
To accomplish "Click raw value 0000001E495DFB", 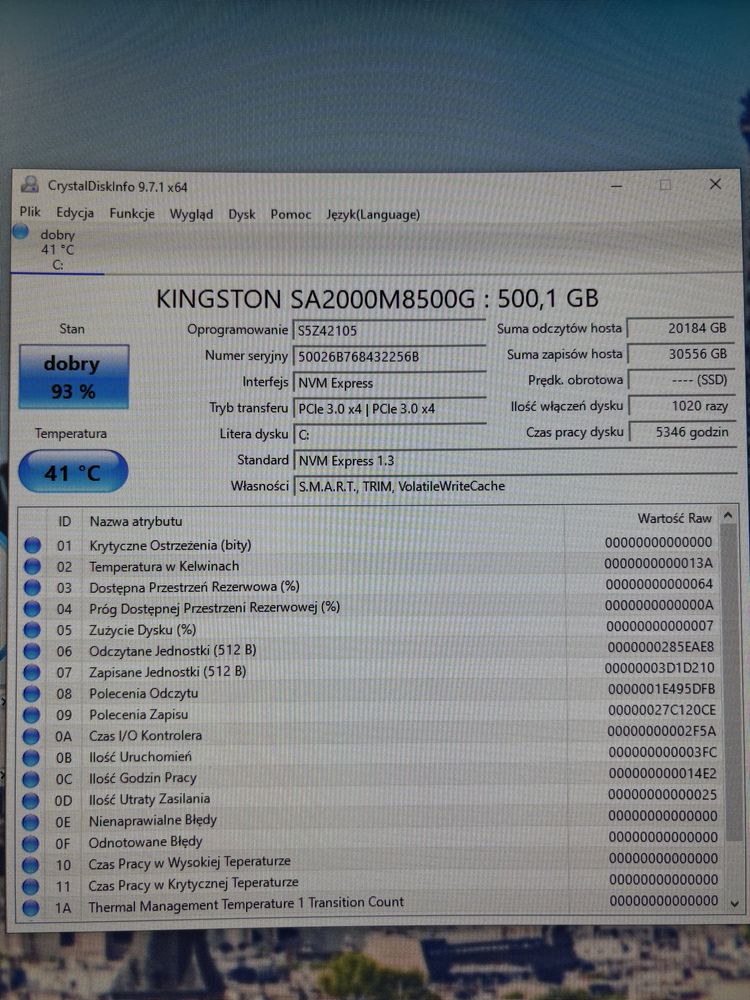I will click(x=661, y=689).
